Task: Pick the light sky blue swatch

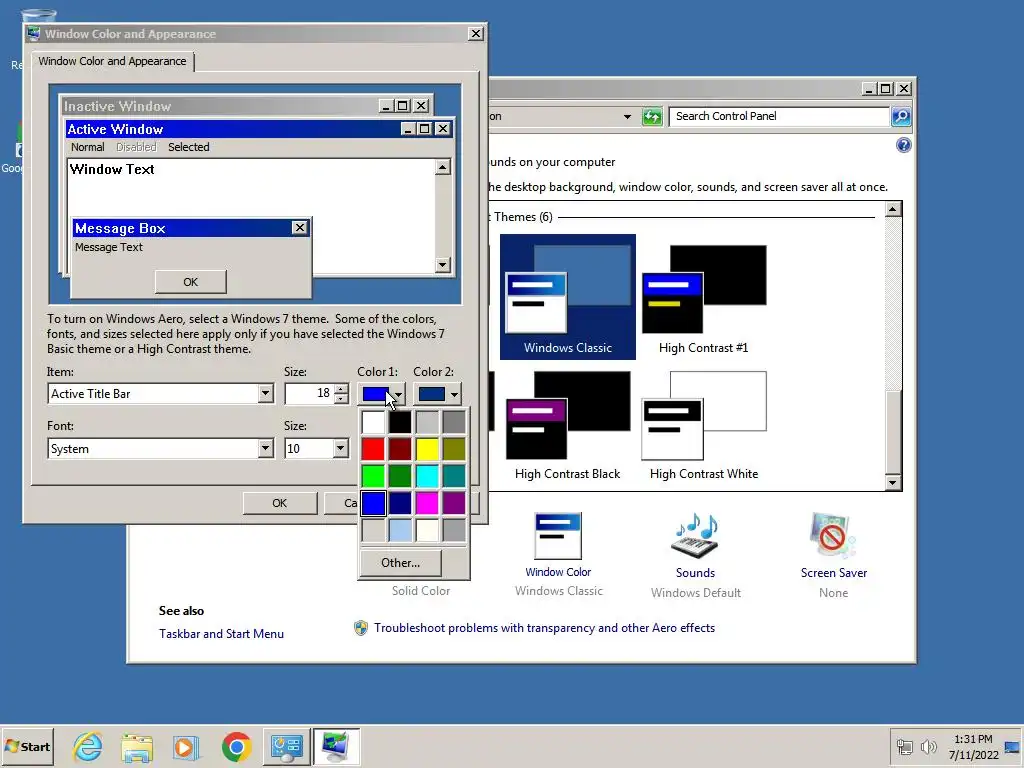Action: pyautogui.click(x=400, y=530)
